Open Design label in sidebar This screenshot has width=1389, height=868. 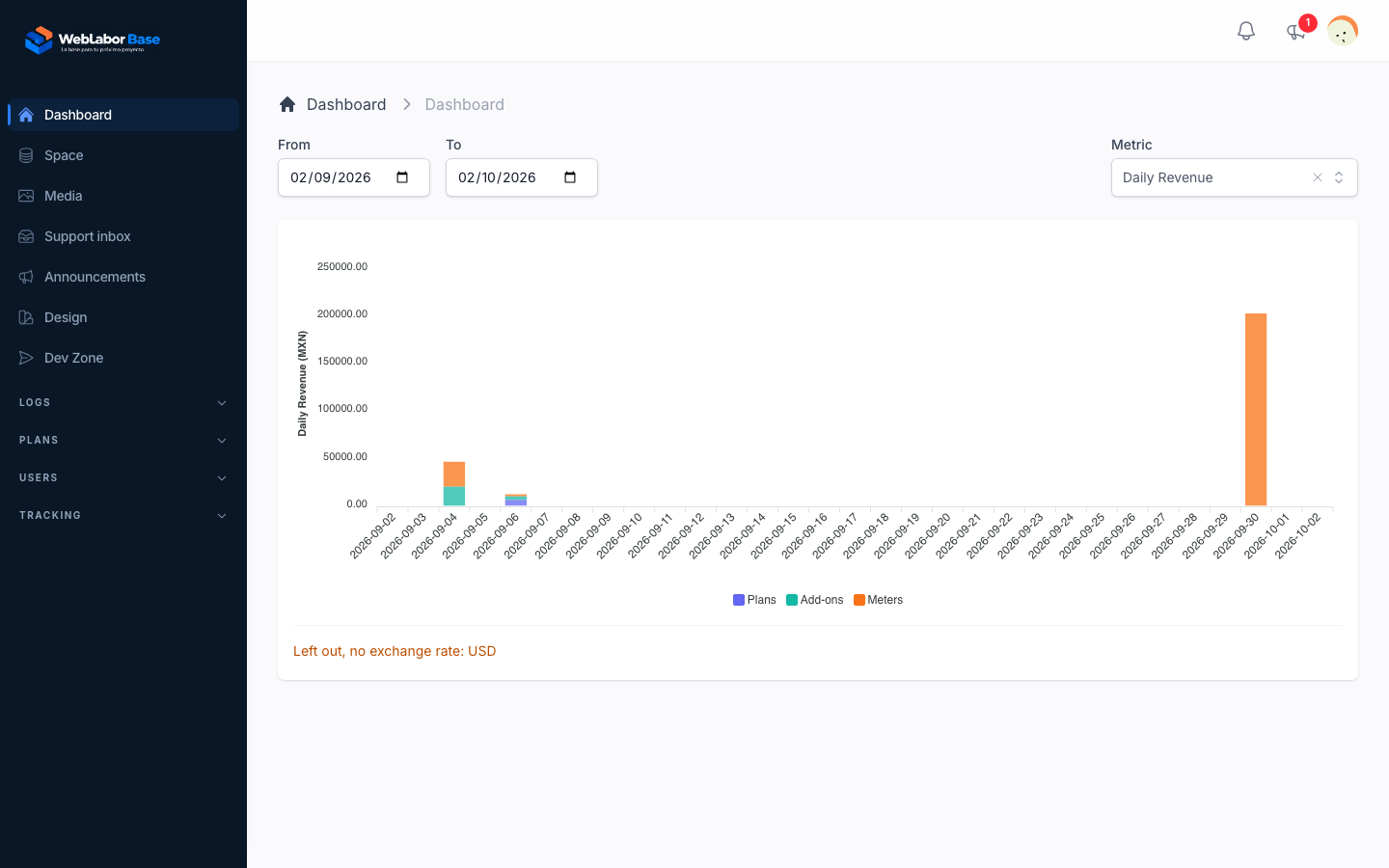point(66,317)
